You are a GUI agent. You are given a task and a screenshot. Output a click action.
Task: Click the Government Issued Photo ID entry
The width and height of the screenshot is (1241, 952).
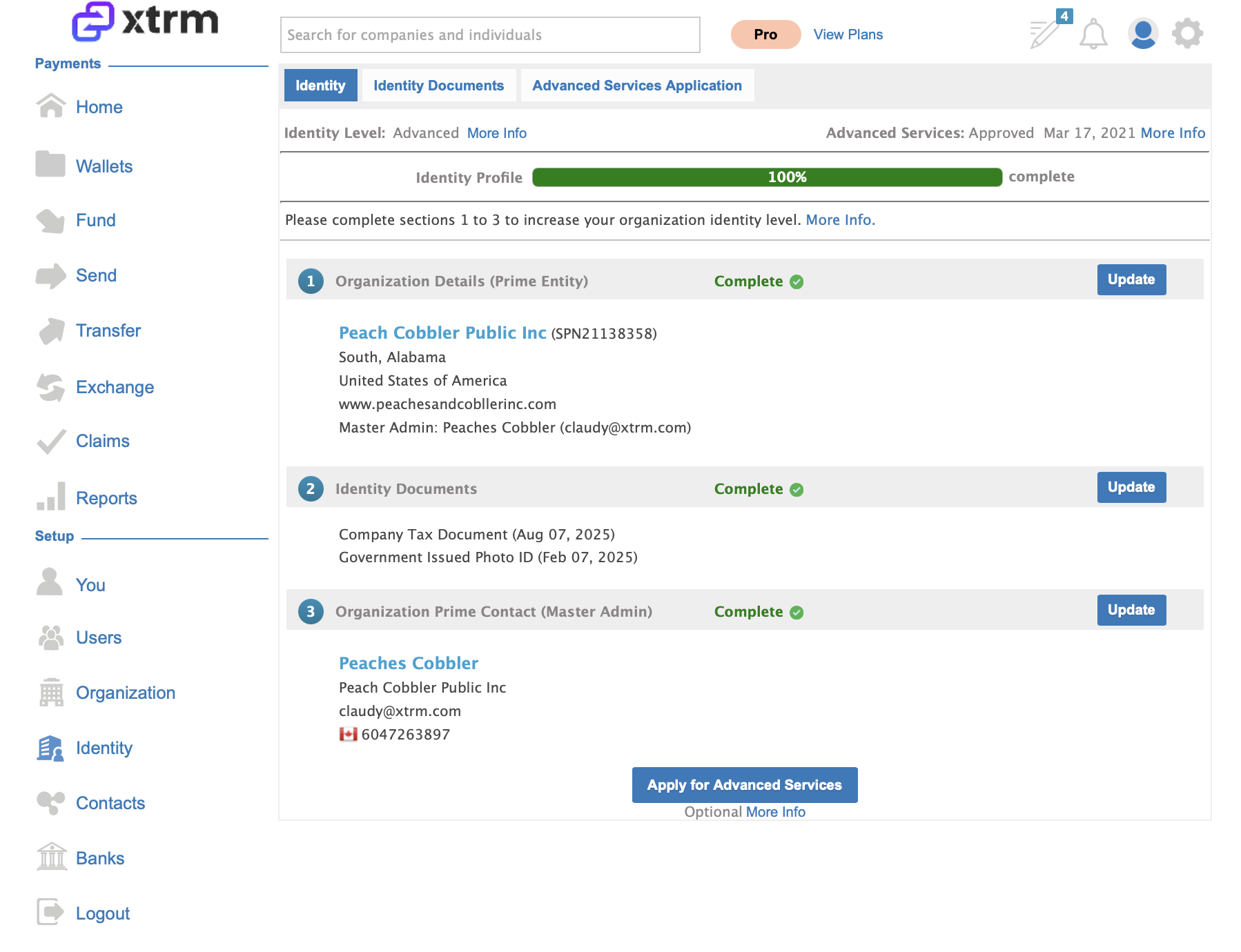(488, 557)
